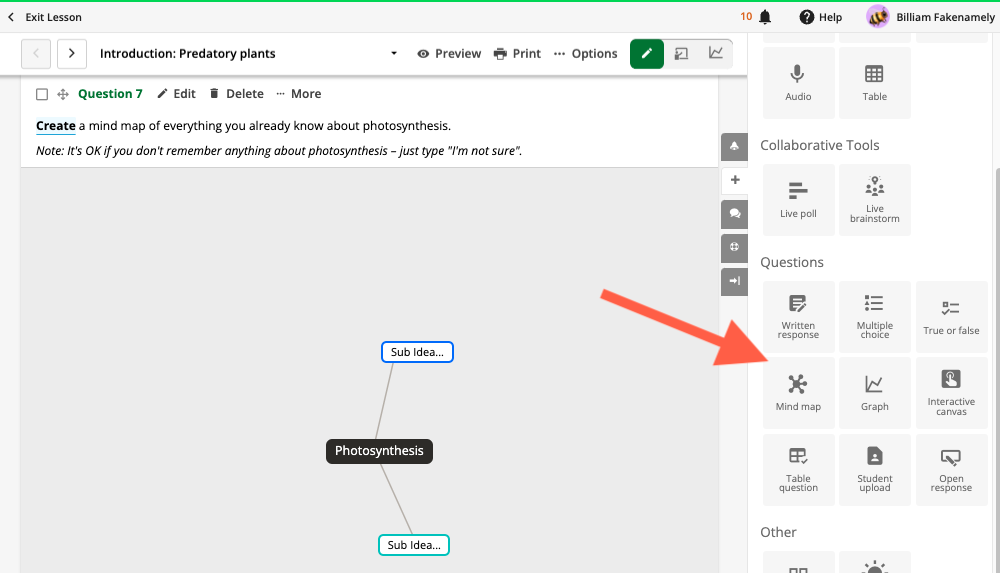Screen dimensions: 1000x573
Task: Click the Introduction: Predatory plants title
Action: (188, 54)
